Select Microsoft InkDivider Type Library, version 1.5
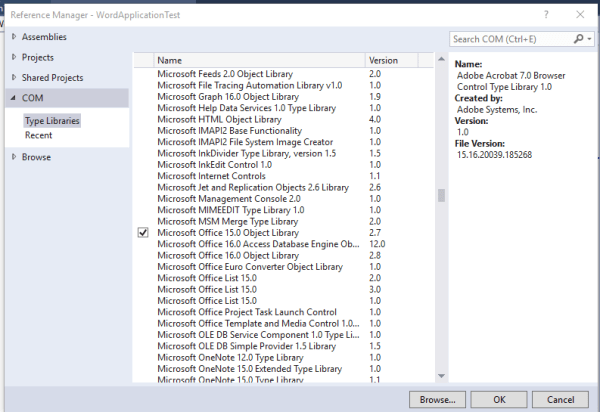The width and height of the screenshot is (600, 412). click(x=284, y=153)
